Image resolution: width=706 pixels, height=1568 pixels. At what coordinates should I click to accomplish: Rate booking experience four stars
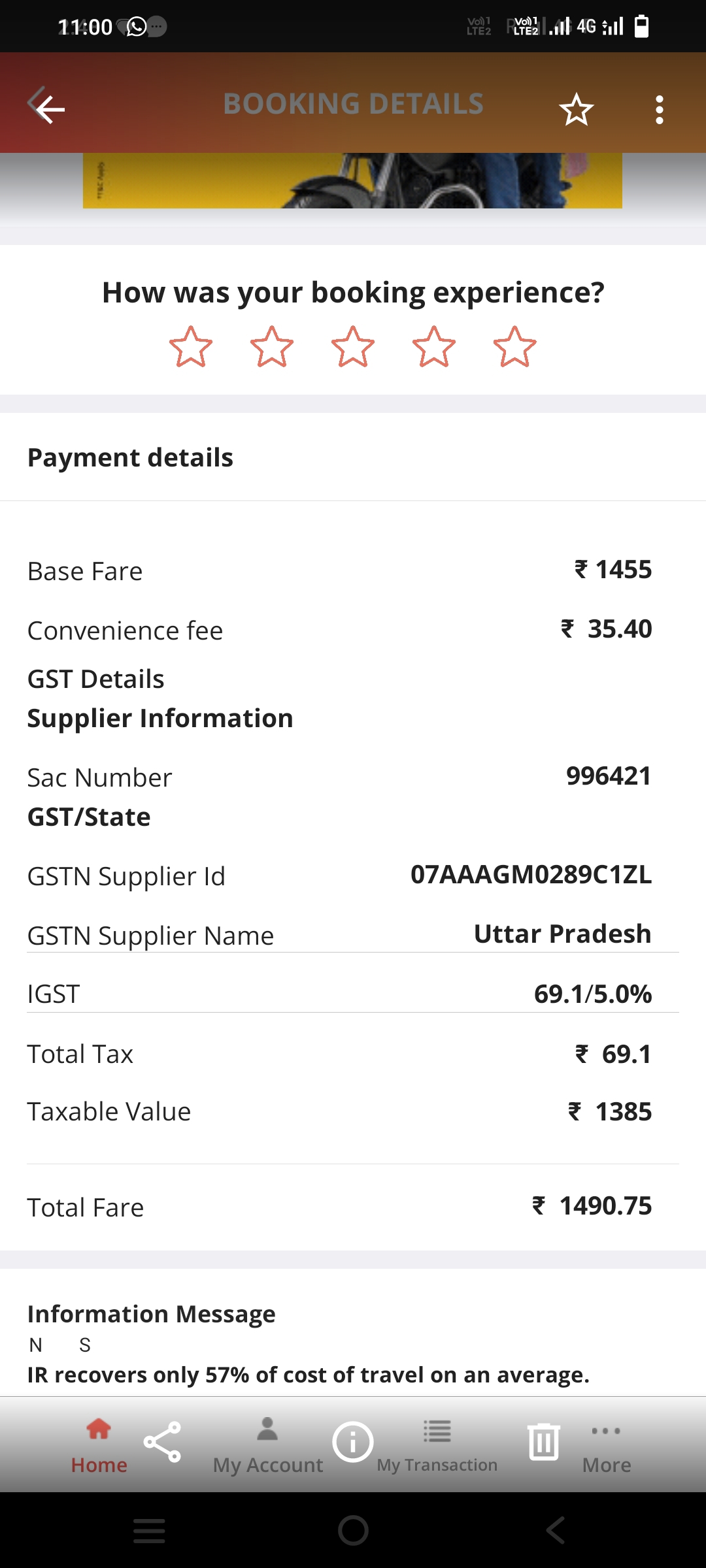(x=434, y=346)
